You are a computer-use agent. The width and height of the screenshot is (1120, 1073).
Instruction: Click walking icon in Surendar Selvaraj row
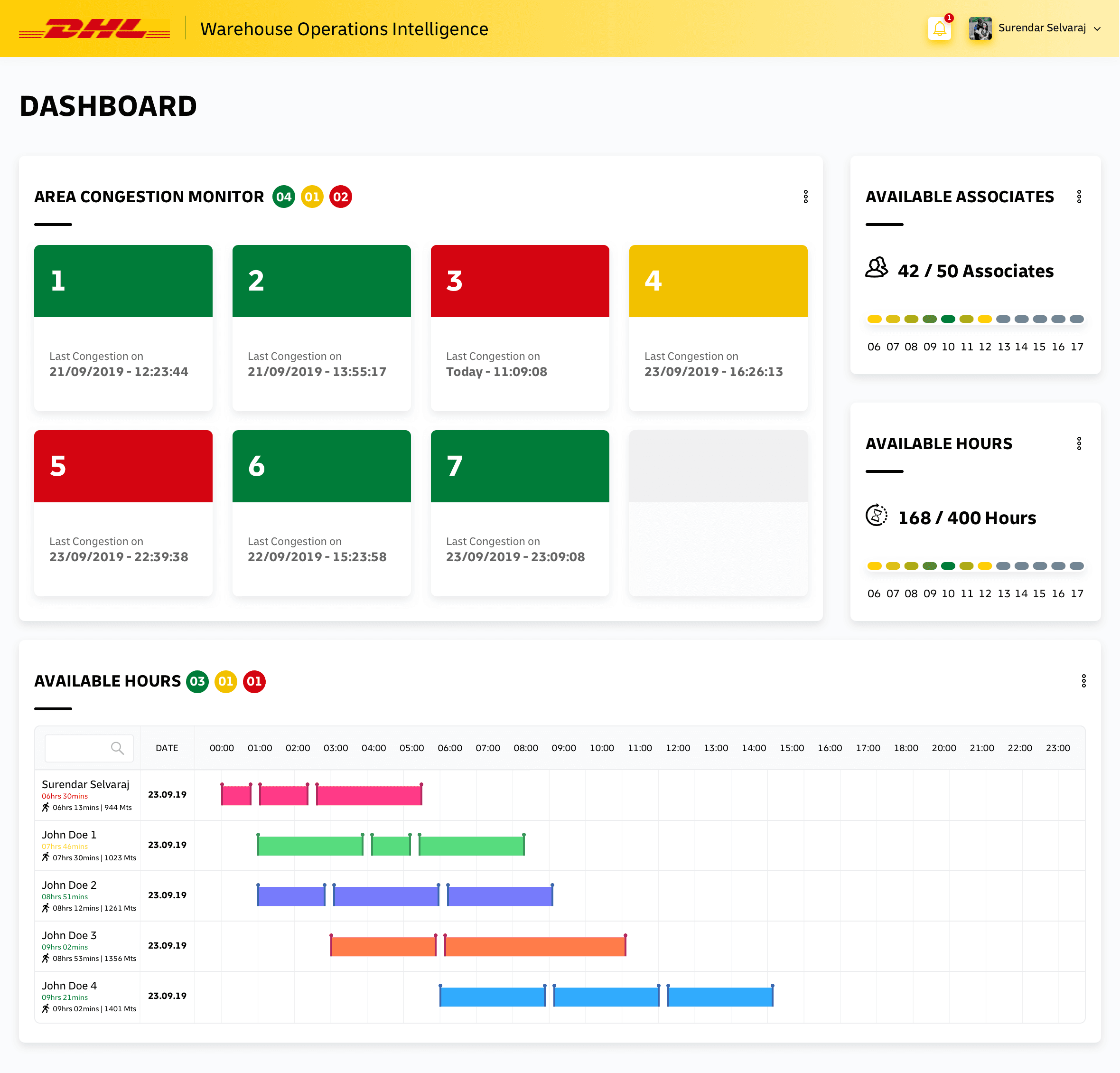click(46, 807)
